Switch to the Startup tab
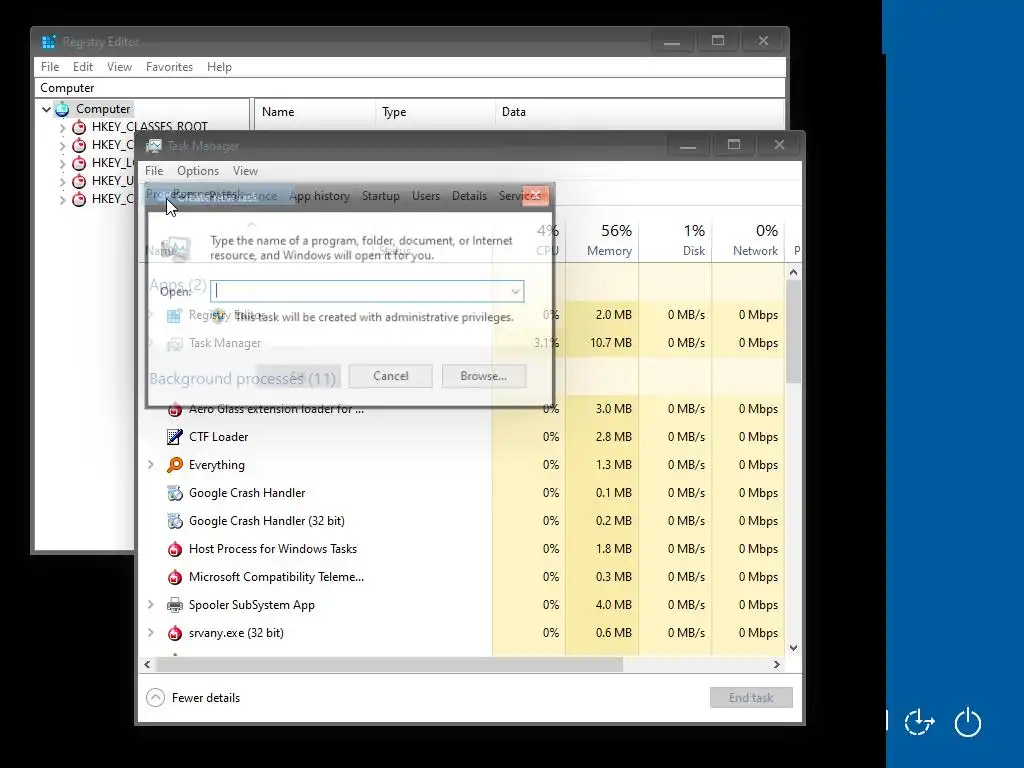Screen dimensions: 1024x768 tap(381, 196)
